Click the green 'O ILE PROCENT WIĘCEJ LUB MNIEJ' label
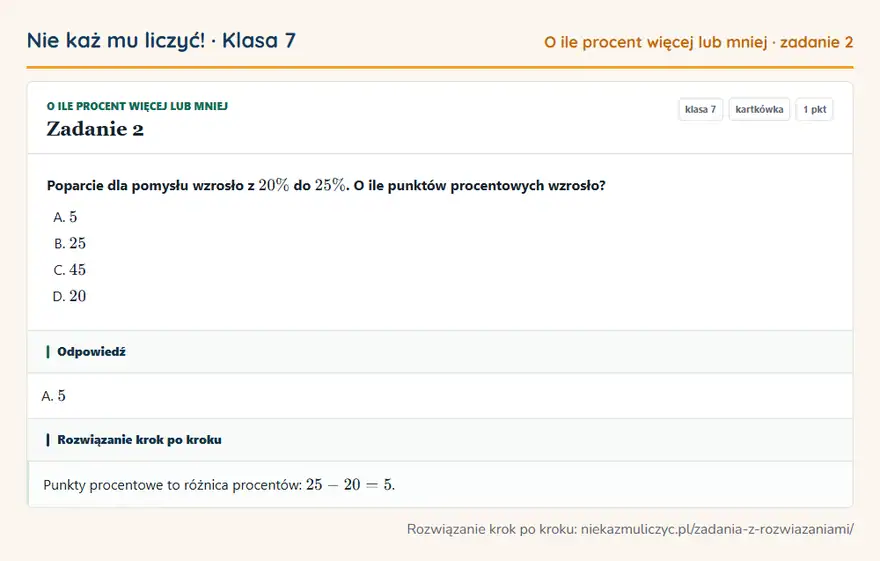880x561 pixels. (x=138, y=106)
